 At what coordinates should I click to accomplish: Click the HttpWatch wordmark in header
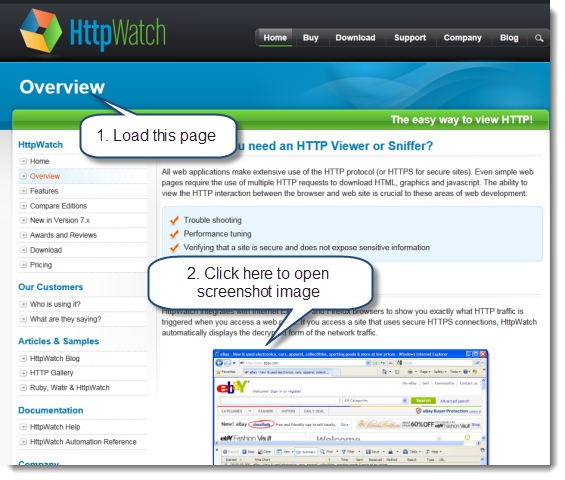[x=118, y=34]
